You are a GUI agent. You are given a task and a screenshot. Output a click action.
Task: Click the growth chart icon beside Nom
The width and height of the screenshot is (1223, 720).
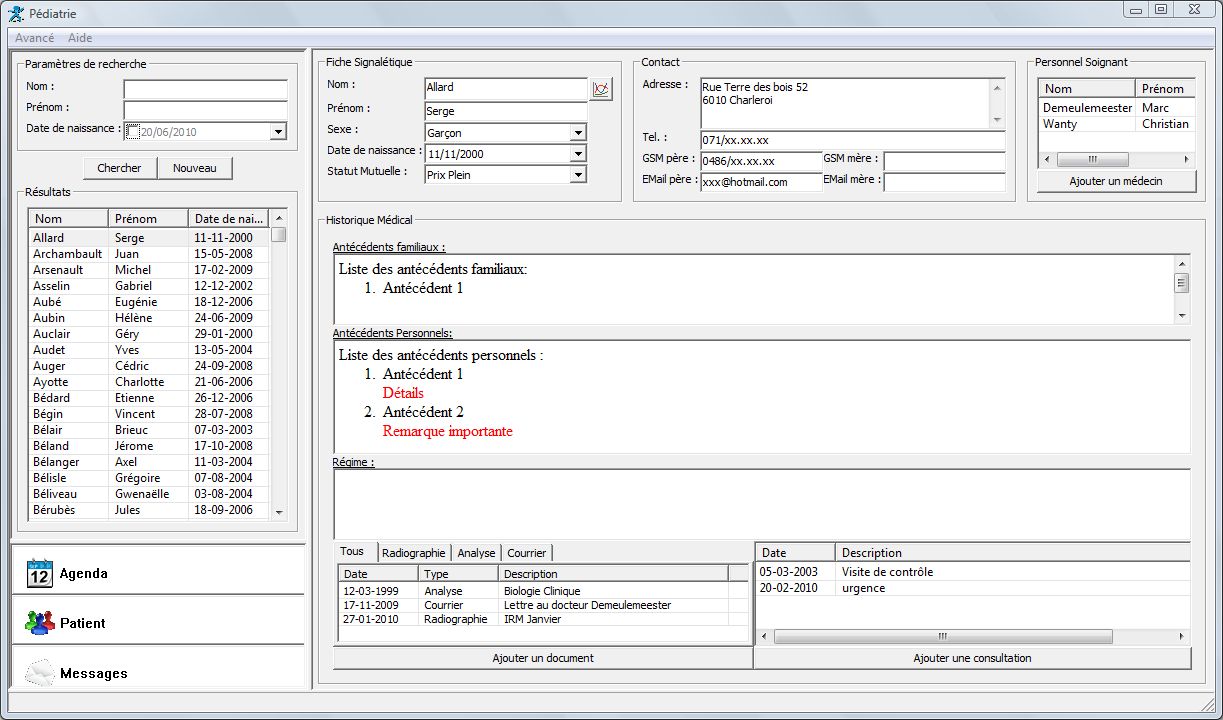(x=600, y=89)
